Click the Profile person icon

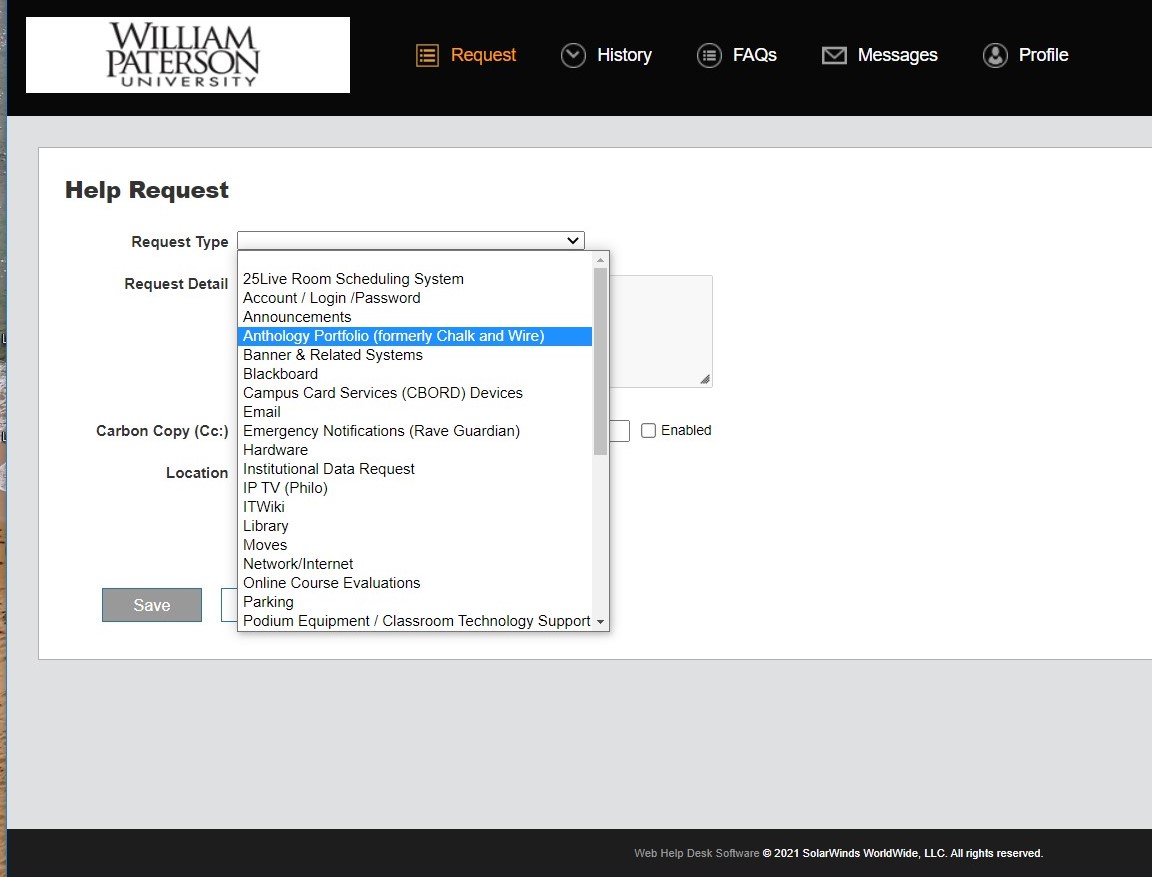(x=995, y=55)
